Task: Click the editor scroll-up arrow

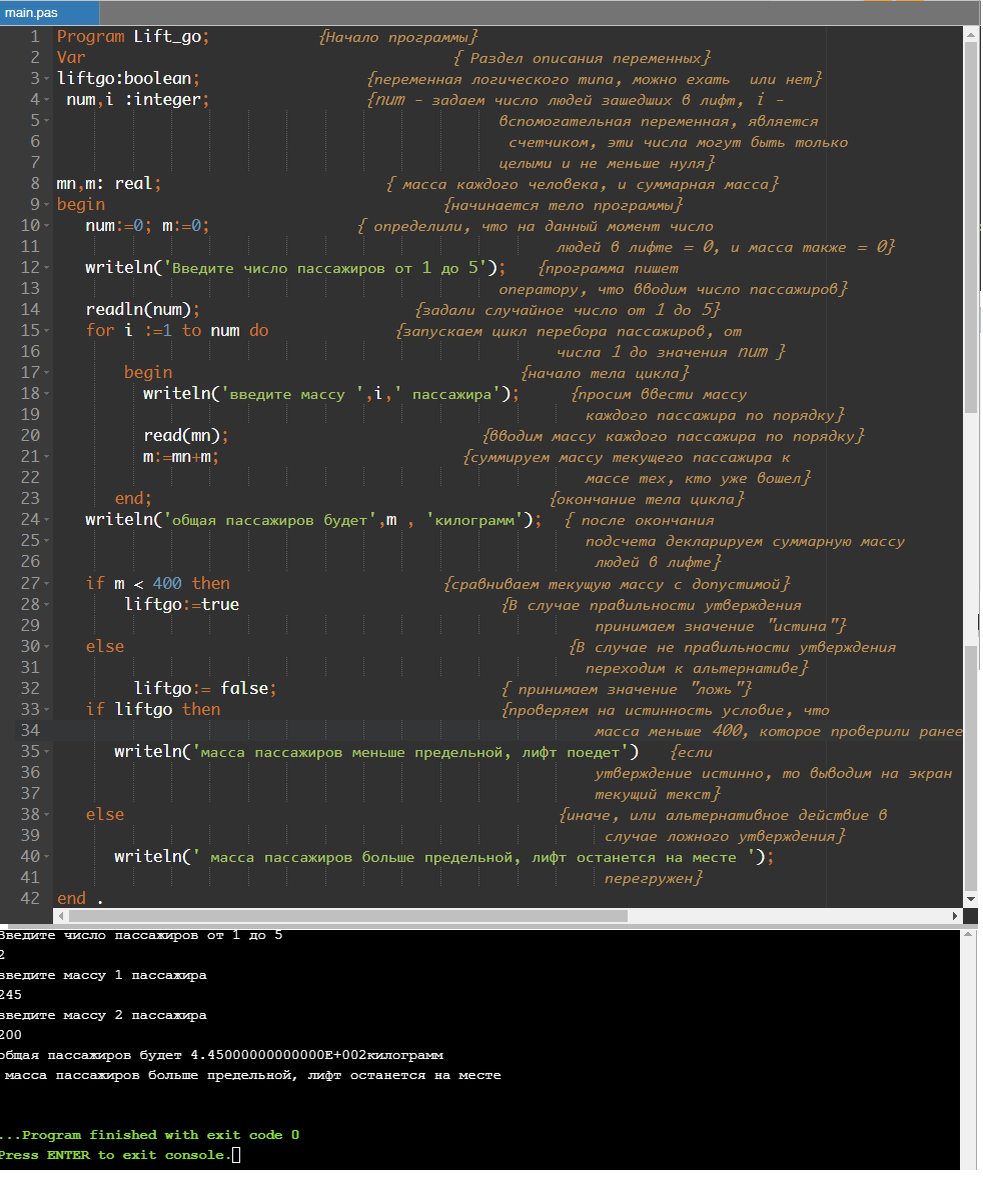Action: (x=971, y=35)
